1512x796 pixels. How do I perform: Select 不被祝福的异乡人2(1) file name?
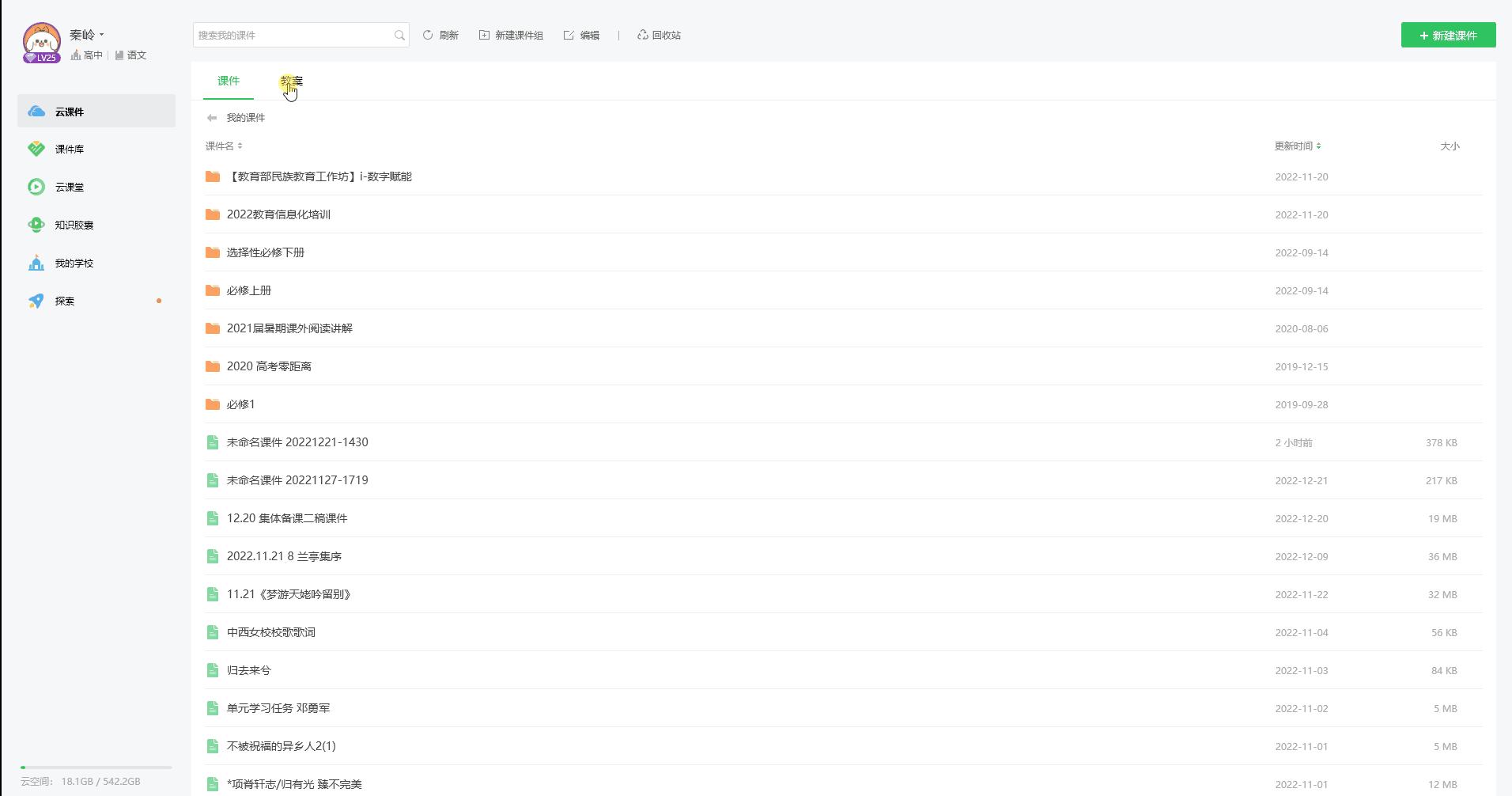point(281,746)
